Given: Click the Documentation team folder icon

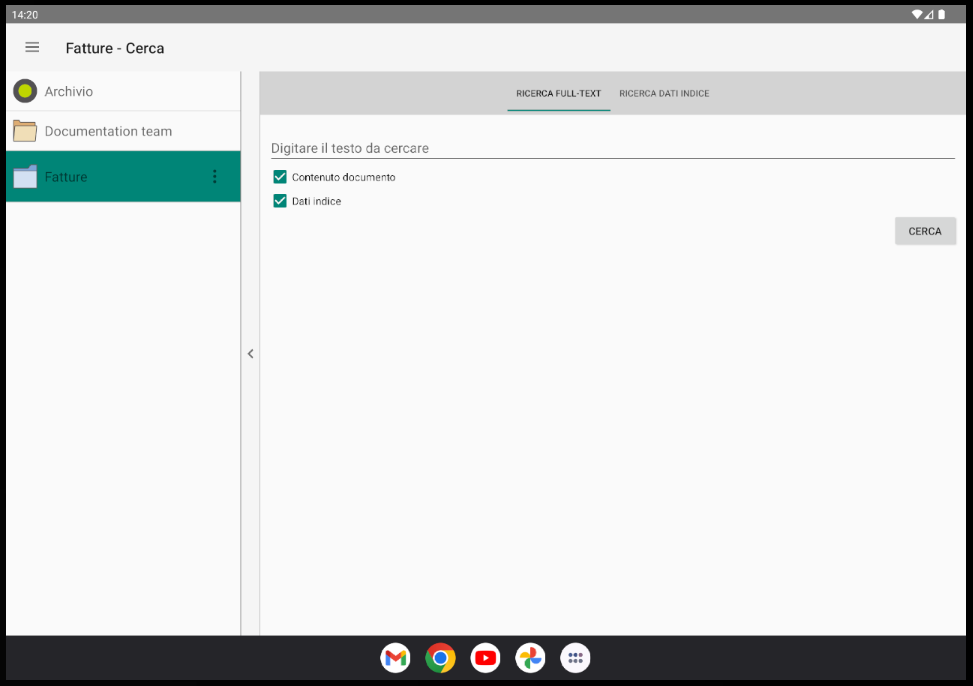Looking at the screenshot, I should [x=25, y=130].
